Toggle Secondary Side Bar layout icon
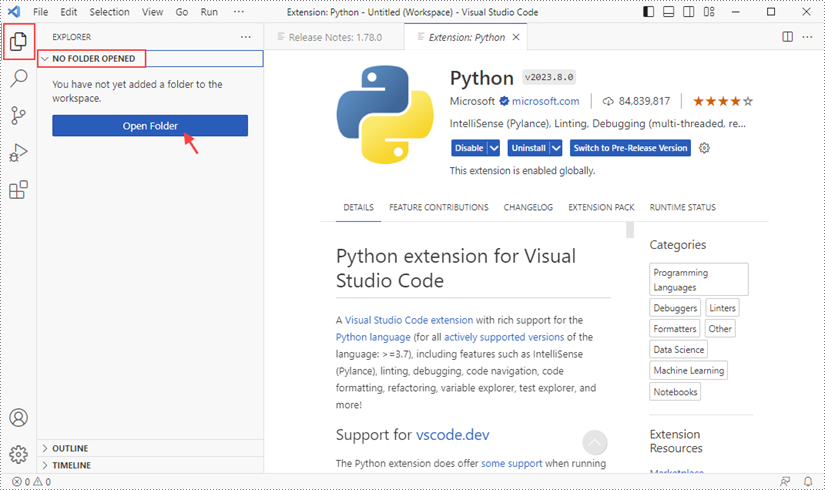The image size is (825, 490). tap(688, 12)
